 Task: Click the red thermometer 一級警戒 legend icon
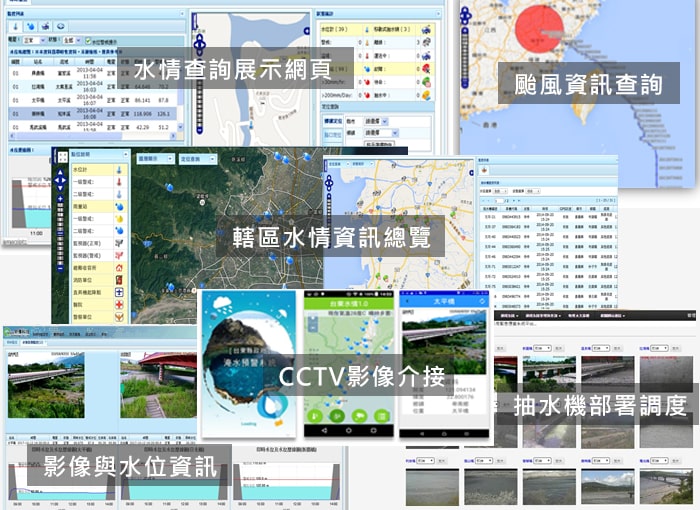coord(119,182)
